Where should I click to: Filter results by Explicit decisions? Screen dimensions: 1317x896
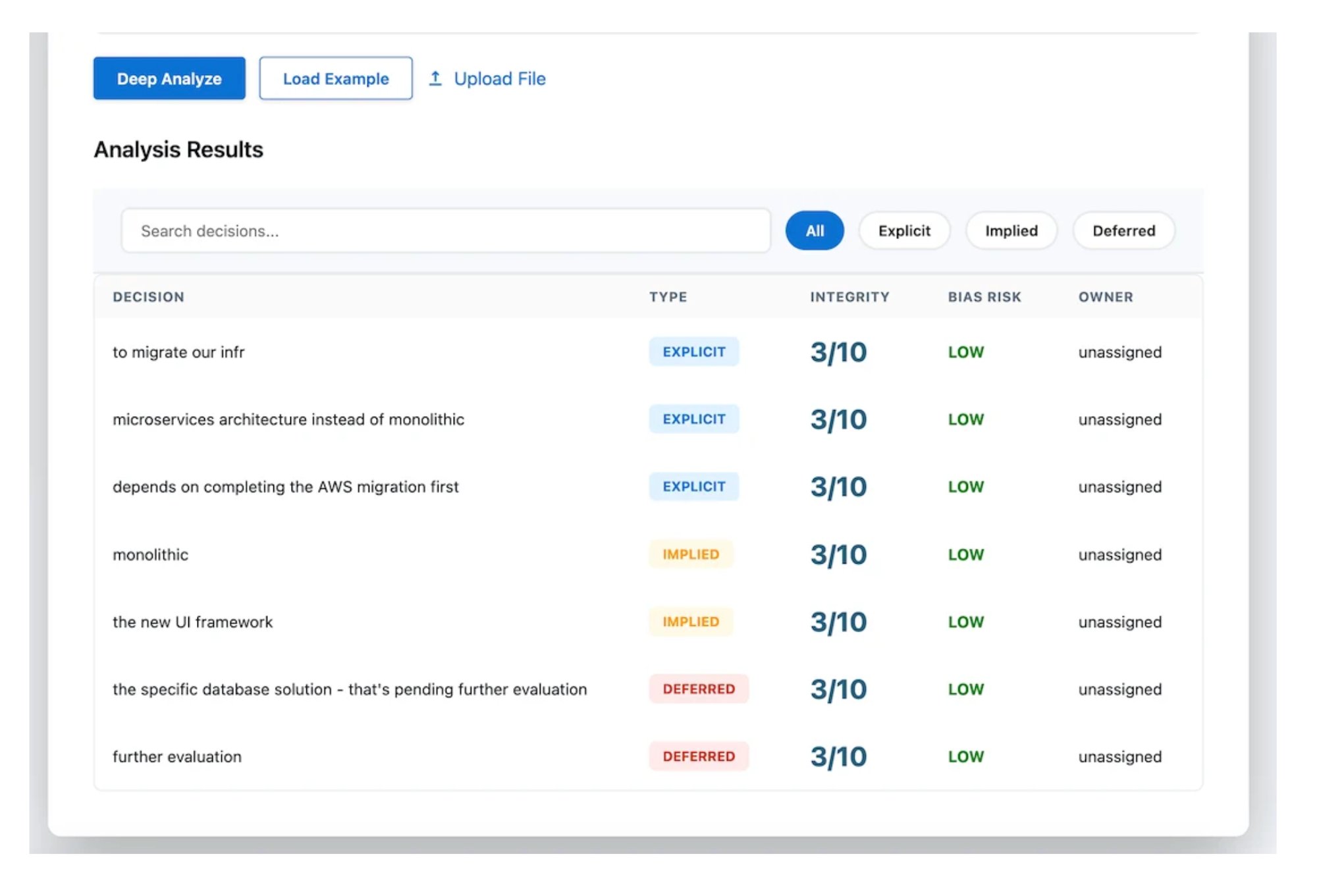[x=903, y=231]
